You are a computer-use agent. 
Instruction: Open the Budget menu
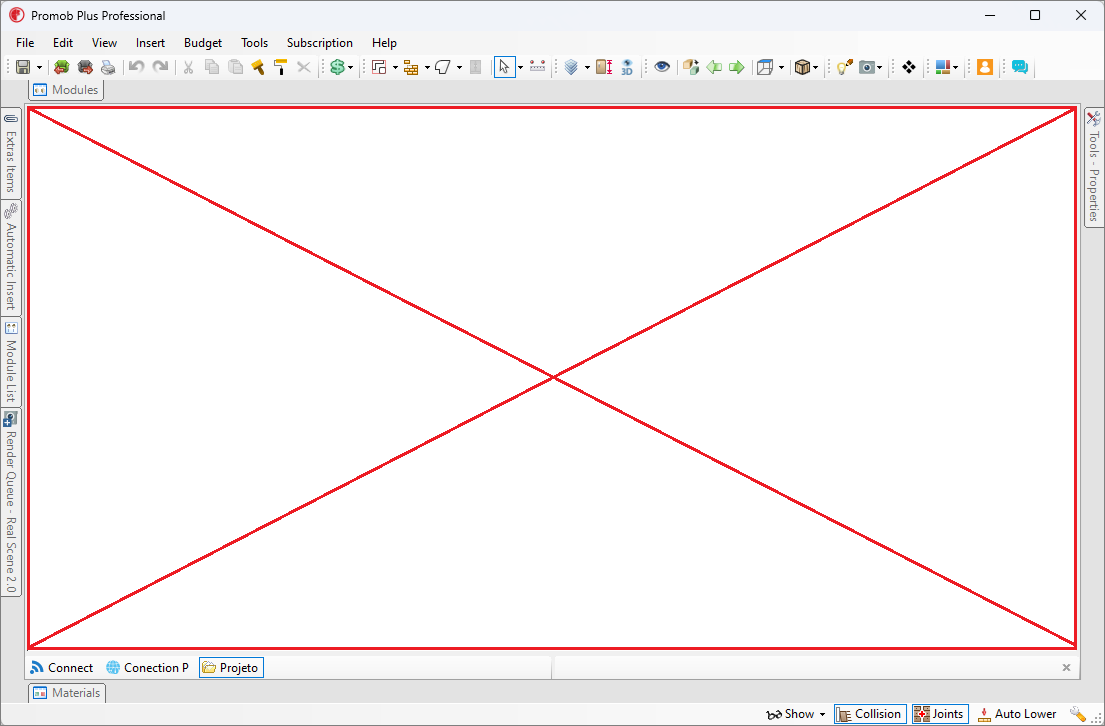click(x=203, y=43)
